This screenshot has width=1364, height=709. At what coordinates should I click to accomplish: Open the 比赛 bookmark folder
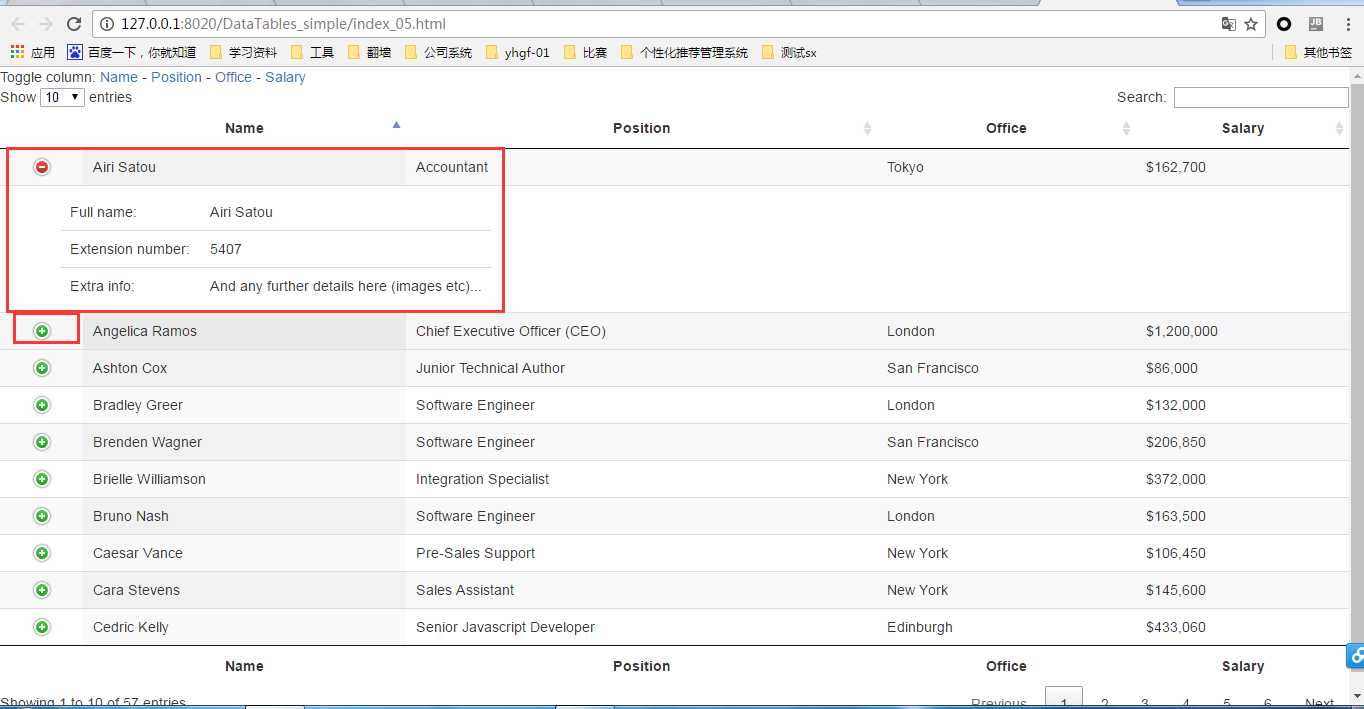(x=585, y=52)
